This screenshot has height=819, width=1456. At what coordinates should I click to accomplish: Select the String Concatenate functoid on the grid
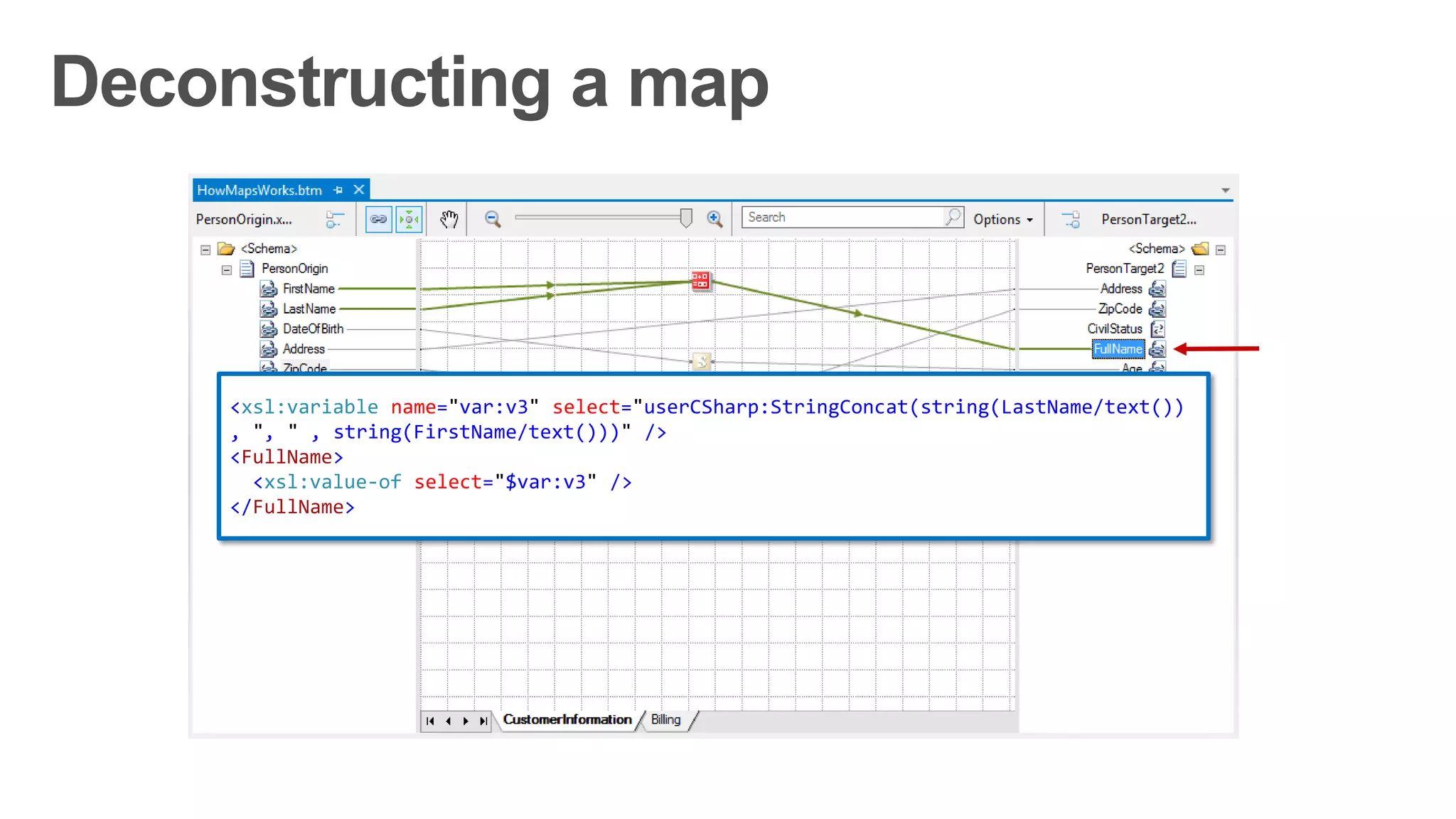pos(700,280)
